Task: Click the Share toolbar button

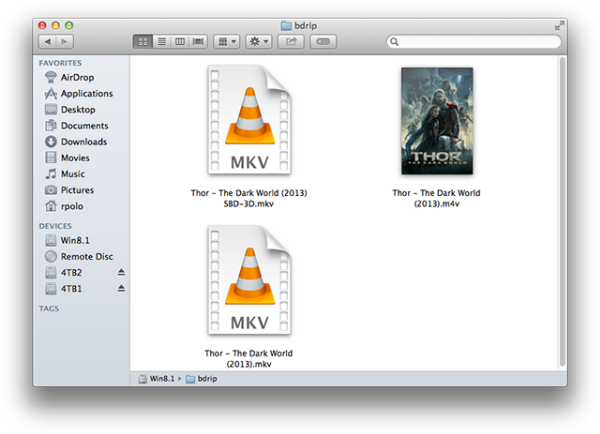Action: tap(291, 41)
